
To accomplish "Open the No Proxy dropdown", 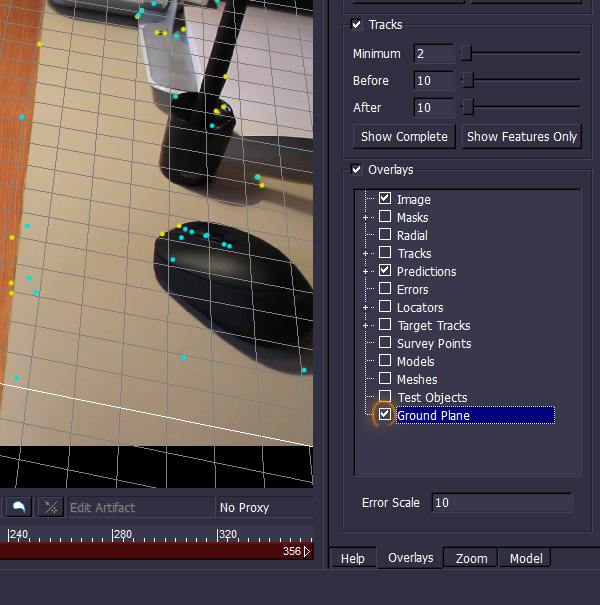I will click(265, 507).
